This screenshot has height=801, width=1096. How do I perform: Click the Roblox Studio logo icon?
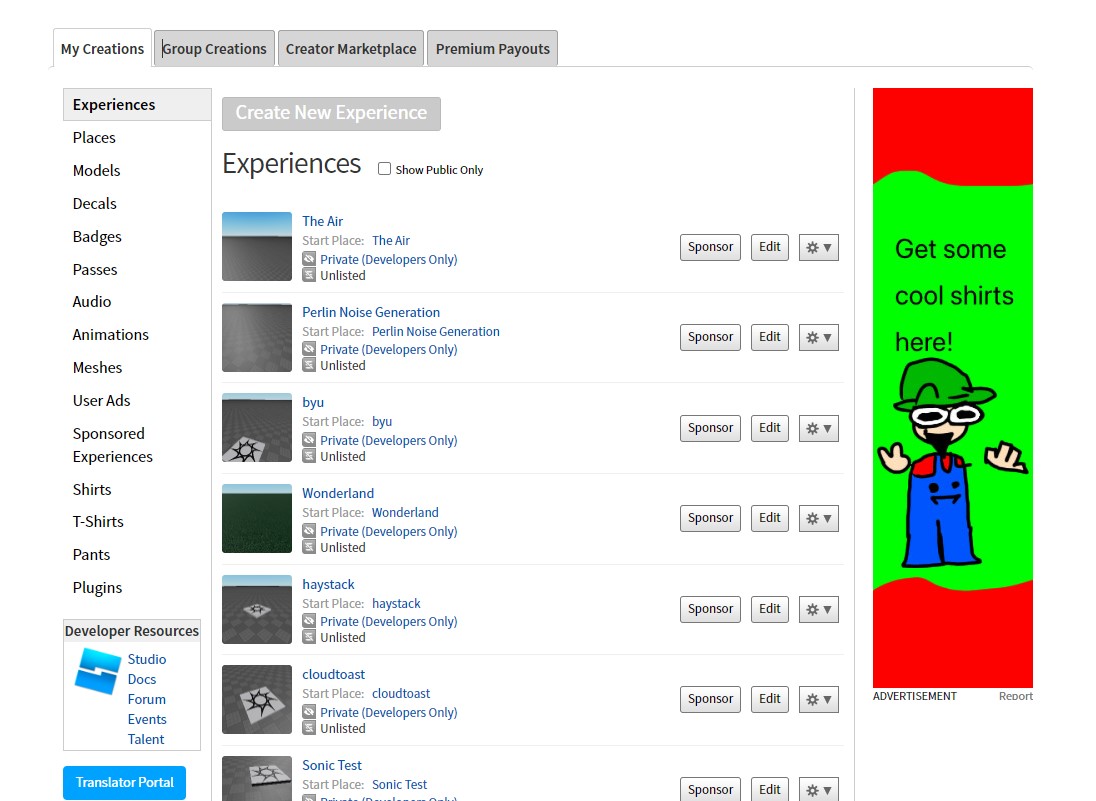tap(97, 671)
